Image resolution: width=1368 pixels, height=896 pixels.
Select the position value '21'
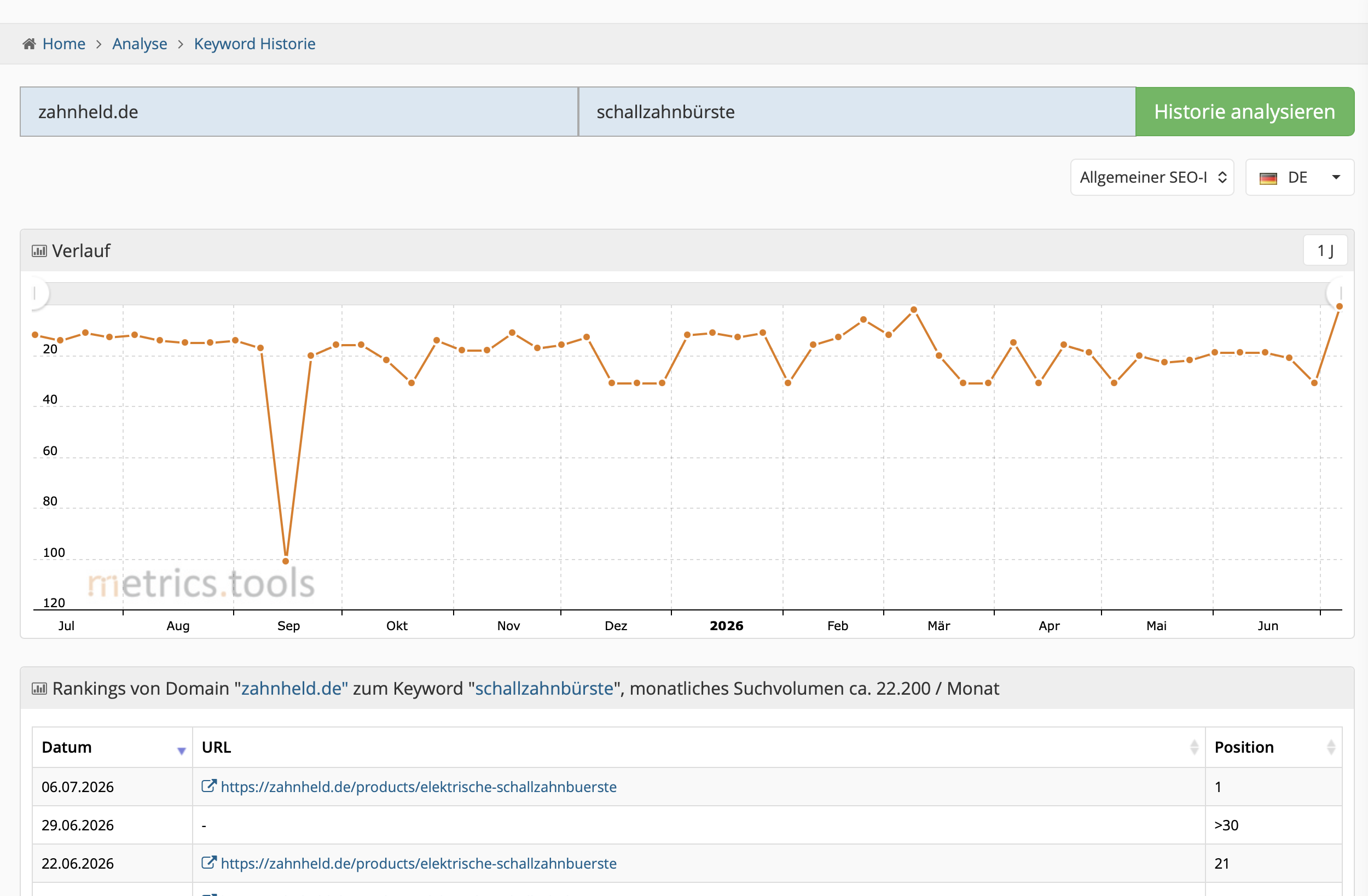click(x=1221, y=863)
